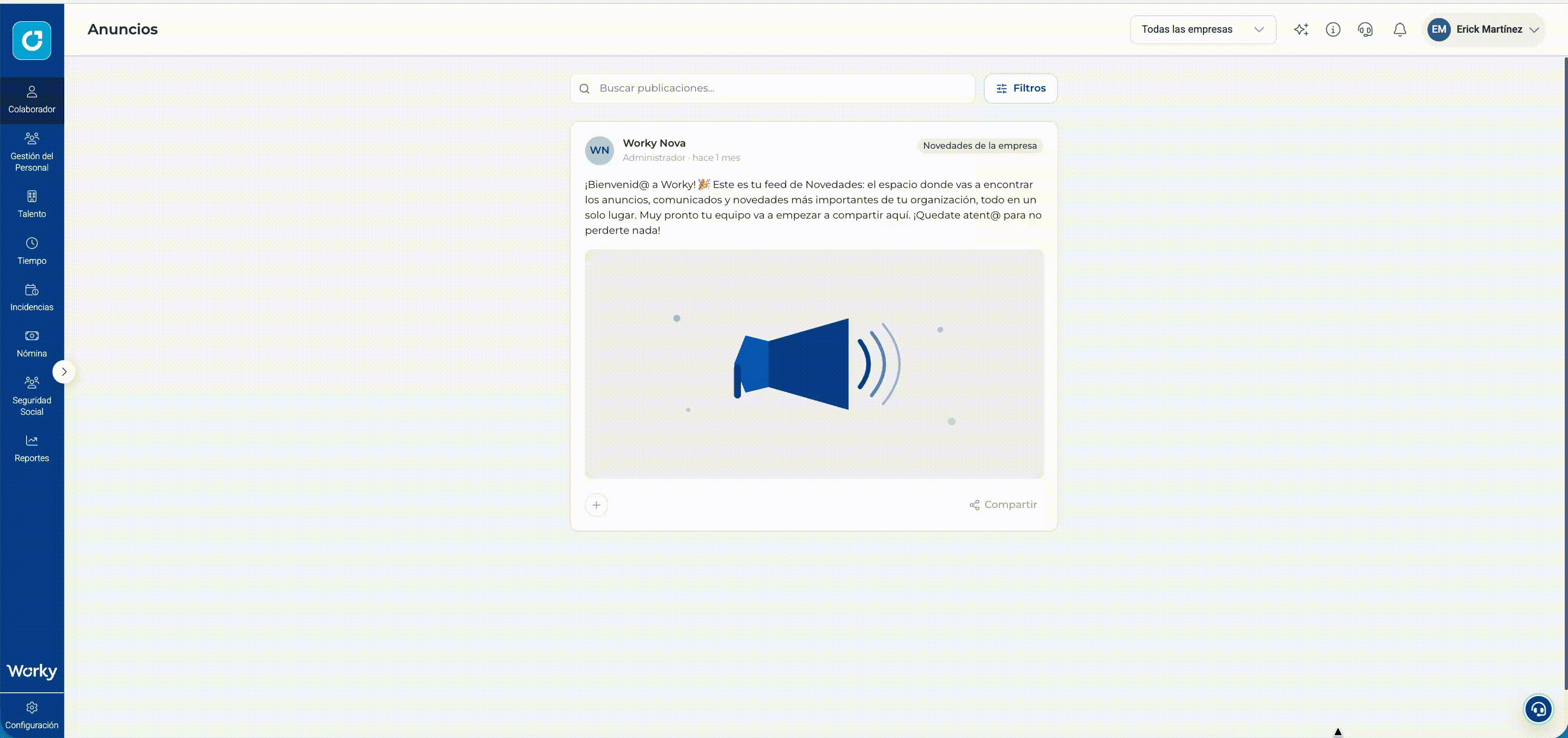Expand the sidebar with the arrow button

[x=64, y=371]
